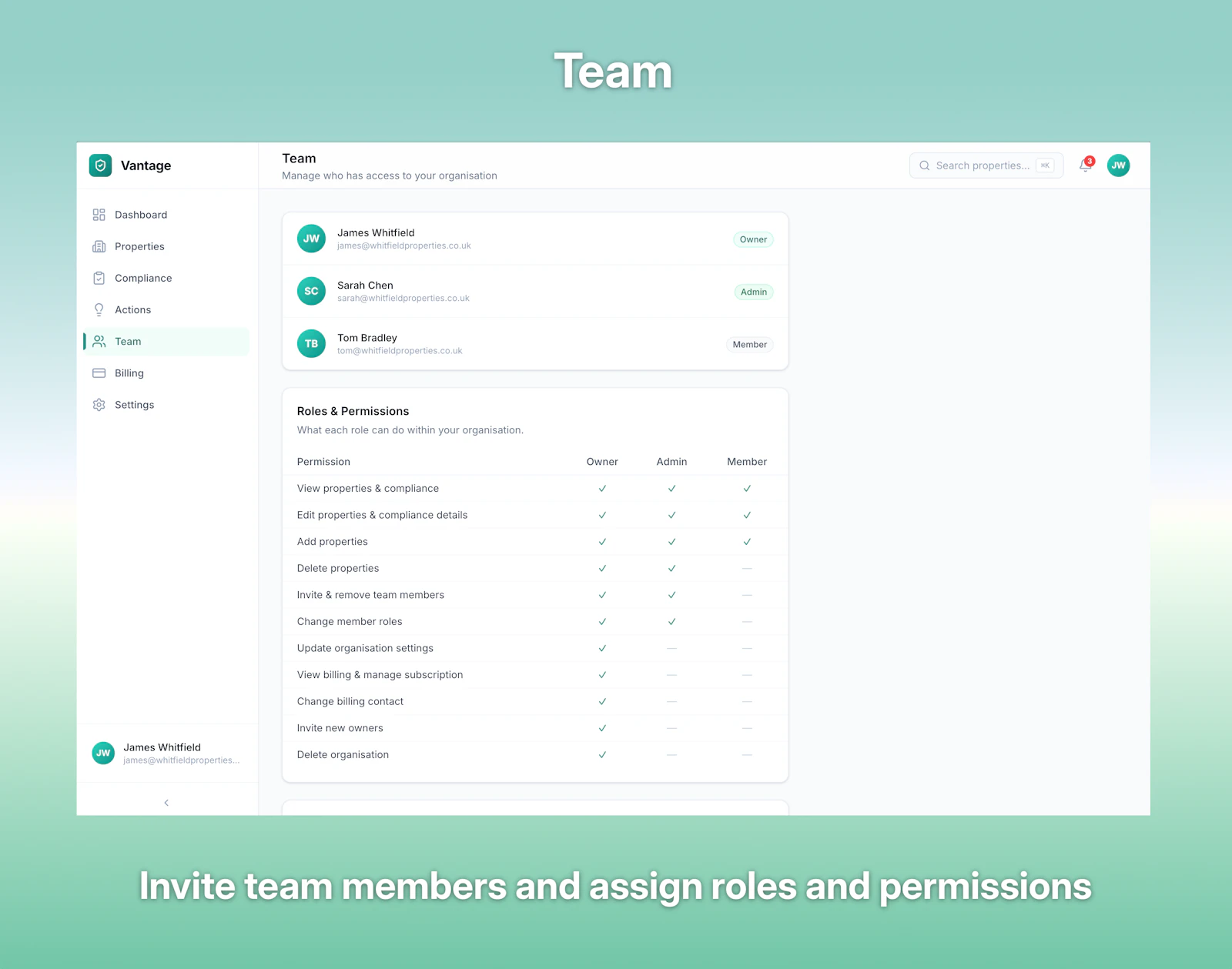Screen dimensions: 1232x969
Task: Click the Invite new owners row label
Action: [x=340, y=728]
